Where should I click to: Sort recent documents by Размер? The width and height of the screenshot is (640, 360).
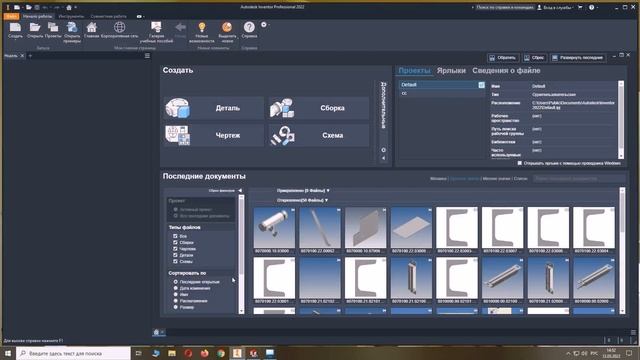176,307
